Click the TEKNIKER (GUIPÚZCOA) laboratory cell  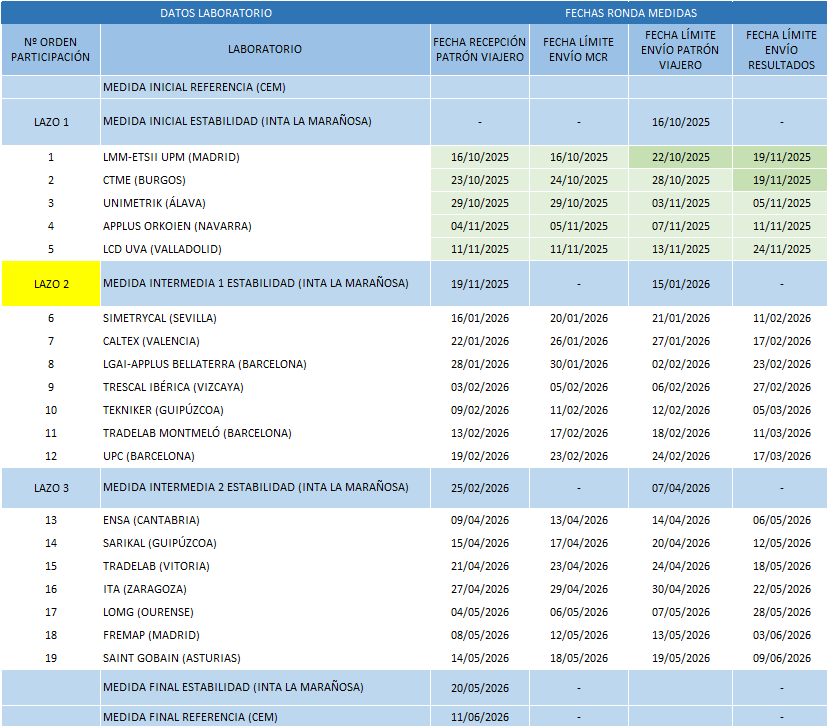[x=163, y=410]
